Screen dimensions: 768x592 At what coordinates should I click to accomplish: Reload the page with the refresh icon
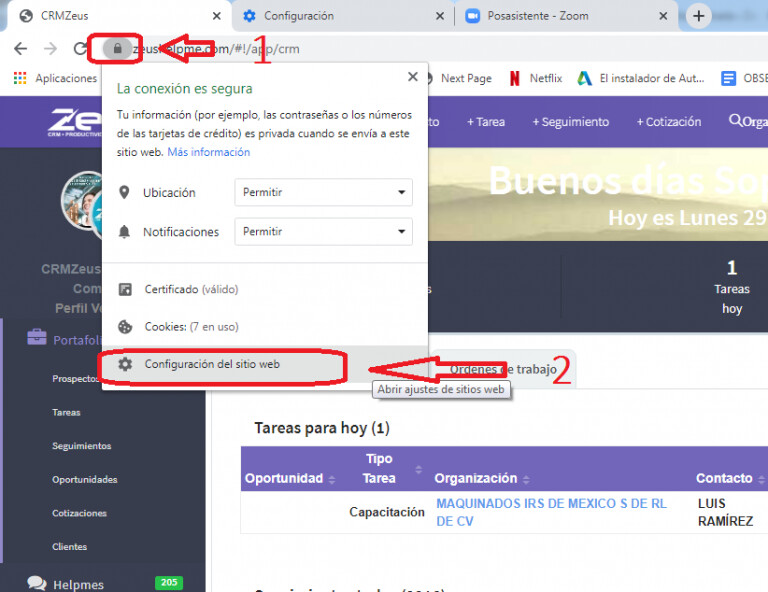pyautogui.click(x=80, y=48)
